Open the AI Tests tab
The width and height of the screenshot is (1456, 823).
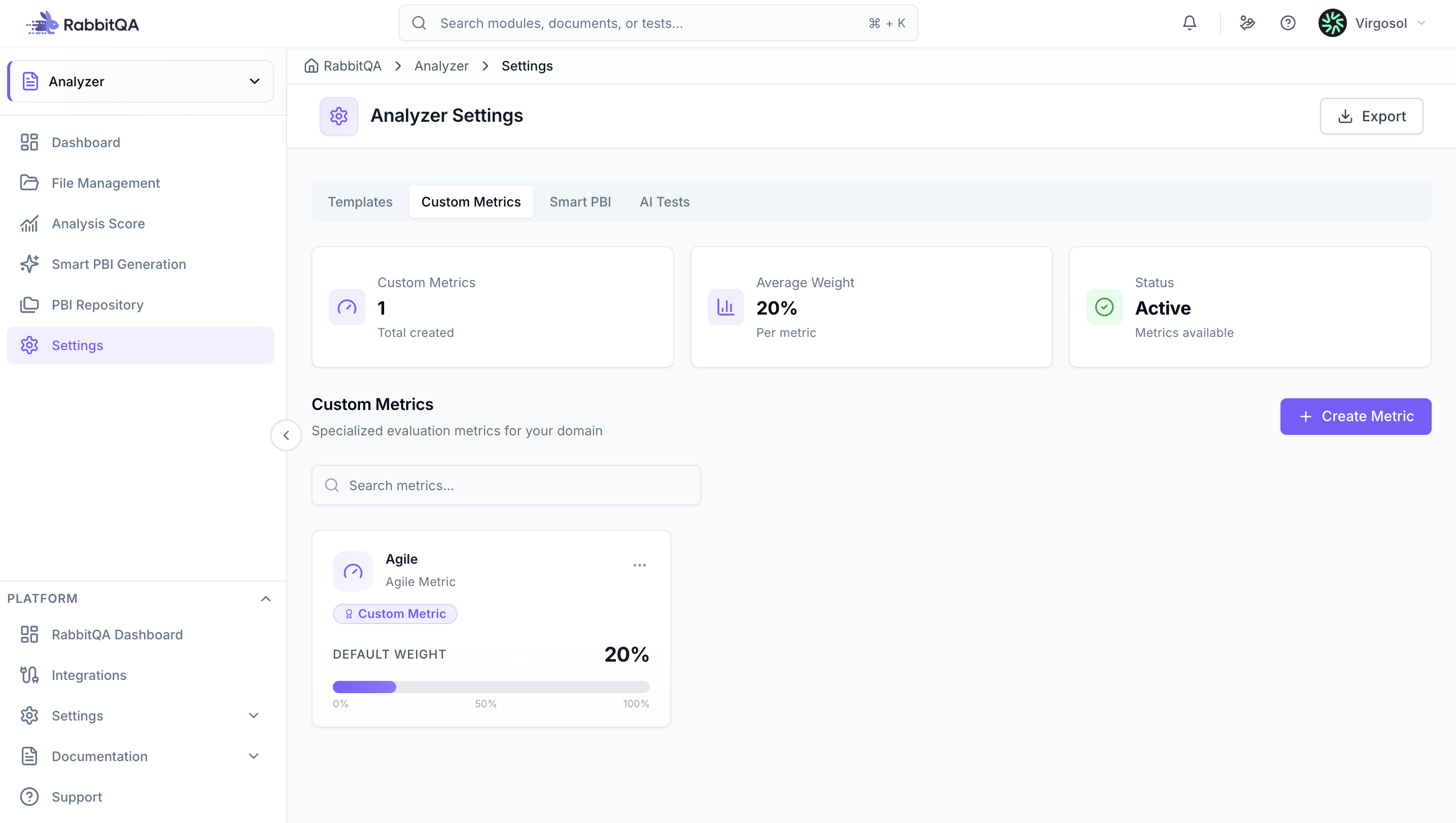click(665, 202)
